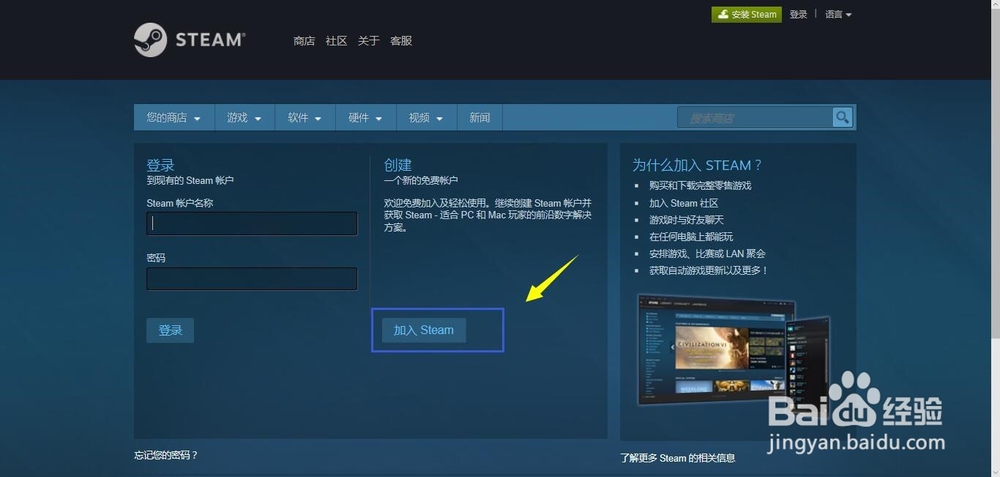Open the 关于 header link

pos(369,41)
